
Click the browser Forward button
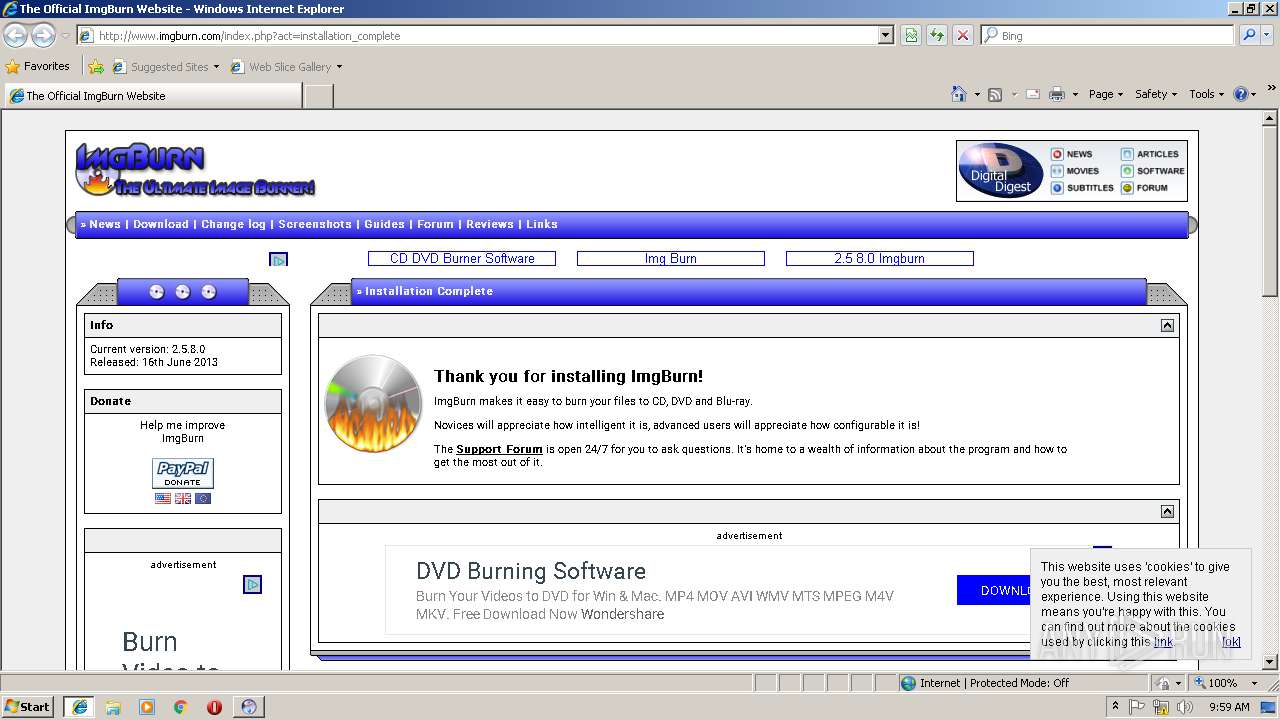tap(43, 35)
